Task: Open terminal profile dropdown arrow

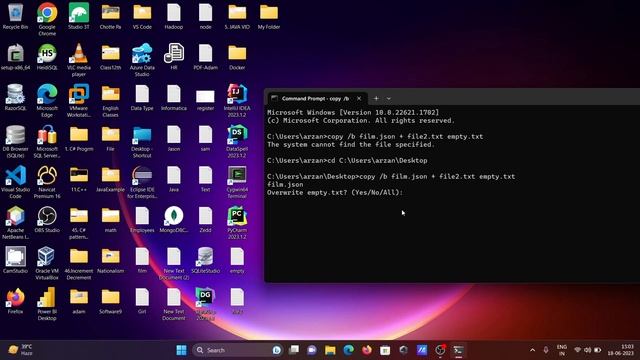Action: 389,98
